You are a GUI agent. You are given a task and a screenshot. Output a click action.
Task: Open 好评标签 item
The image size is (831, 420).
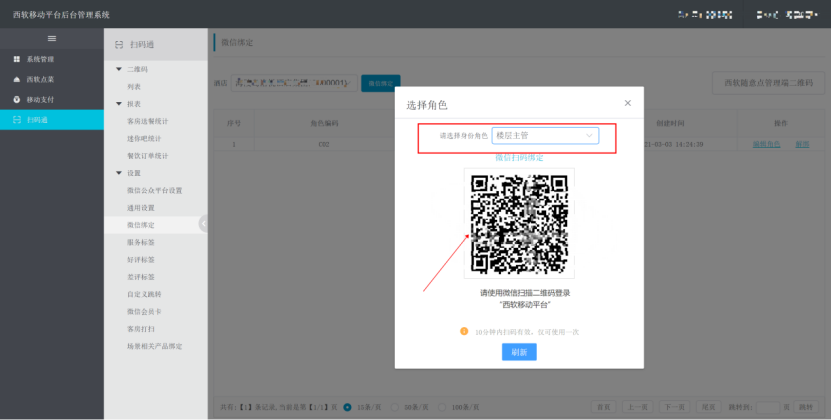(140, 260)
